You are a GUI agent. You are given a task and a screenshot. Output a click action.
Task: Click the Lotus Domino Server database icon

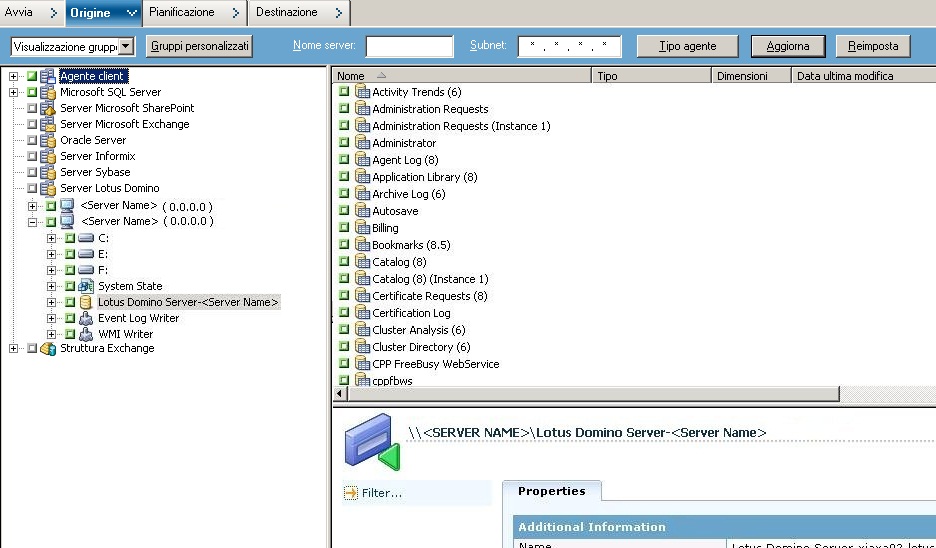click(x=86, y=302)
